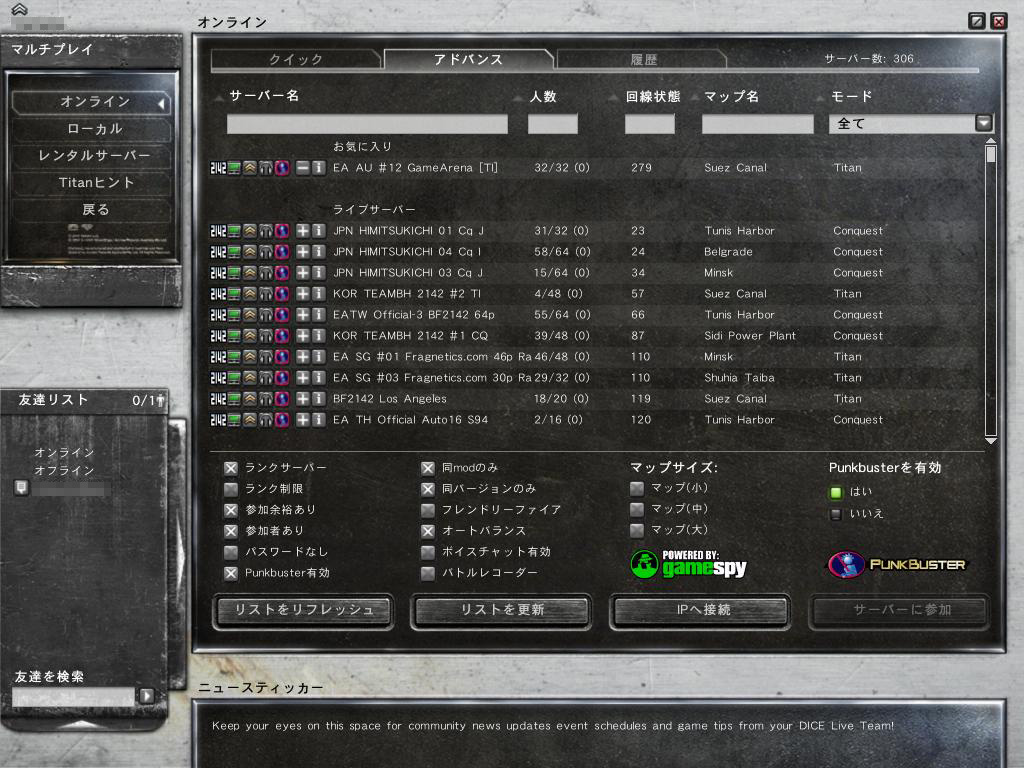The height and width of the screenshot is (768, 1024).
Task: Add EATW Official-3 BF2142 64p to favorites
Action: pos(302,315)
